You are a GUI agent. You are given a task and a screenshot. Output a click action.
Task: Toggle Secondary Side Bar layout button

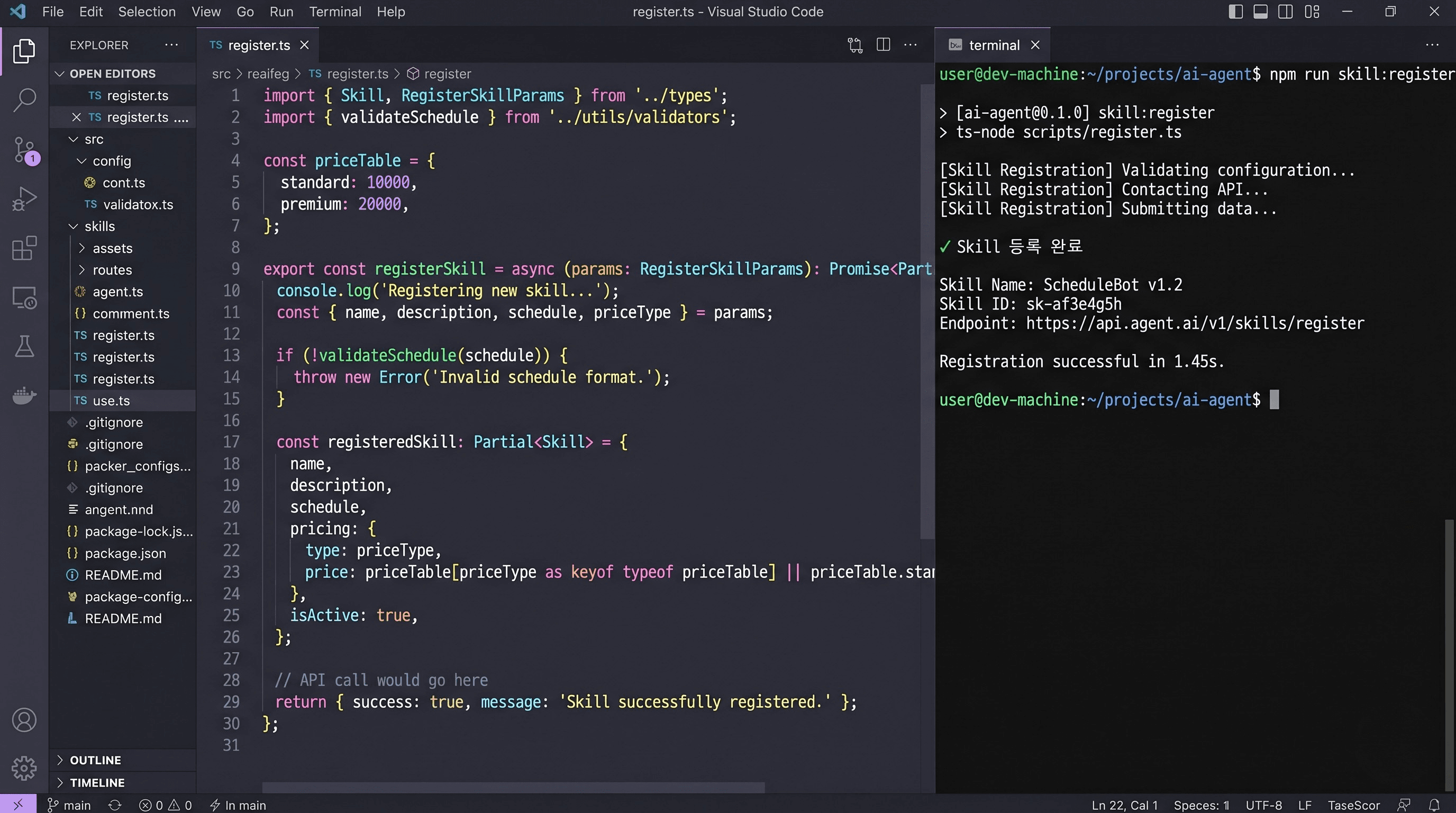1285,12
